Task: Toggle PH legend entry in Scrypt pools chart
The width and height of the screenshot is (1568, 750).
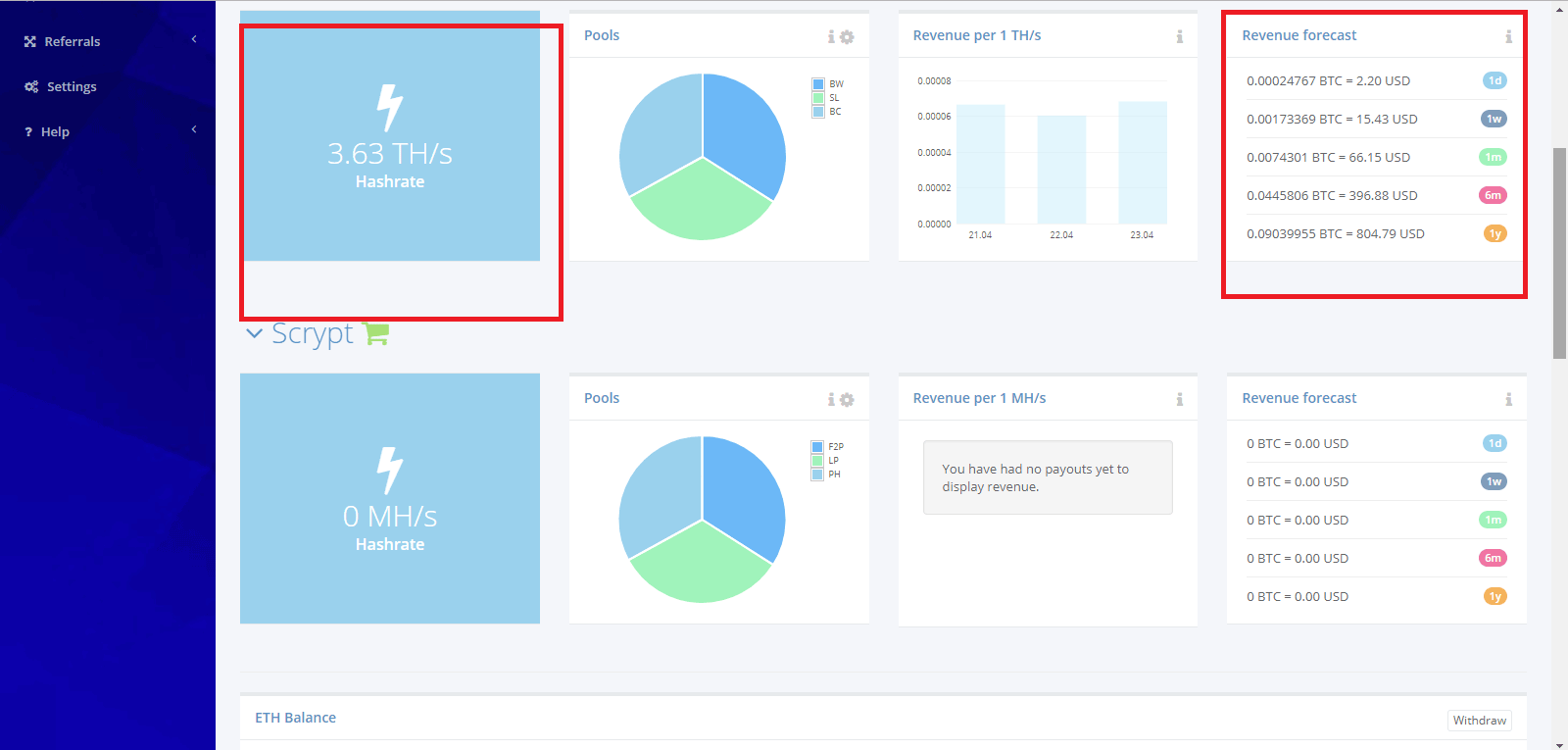Action: pyautogui.click(x=827, y=475)
